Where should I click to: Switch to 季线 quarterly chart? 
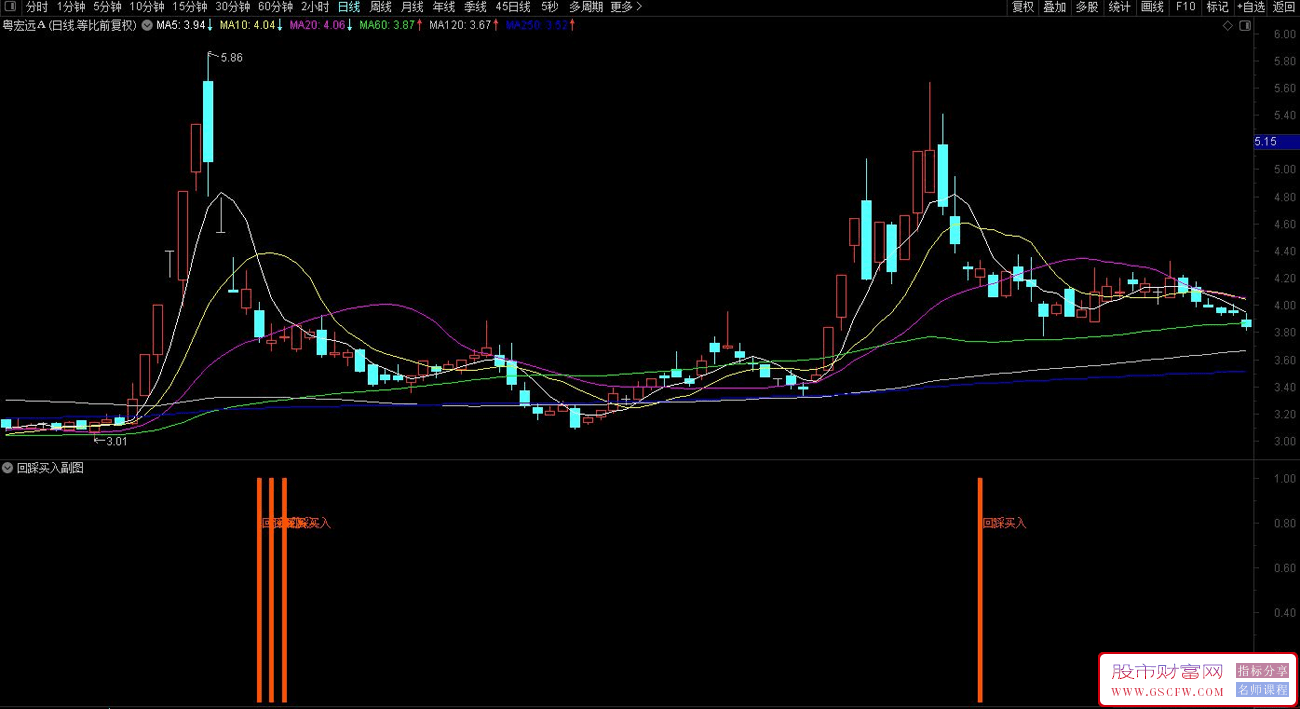click(x=475, y=6)
